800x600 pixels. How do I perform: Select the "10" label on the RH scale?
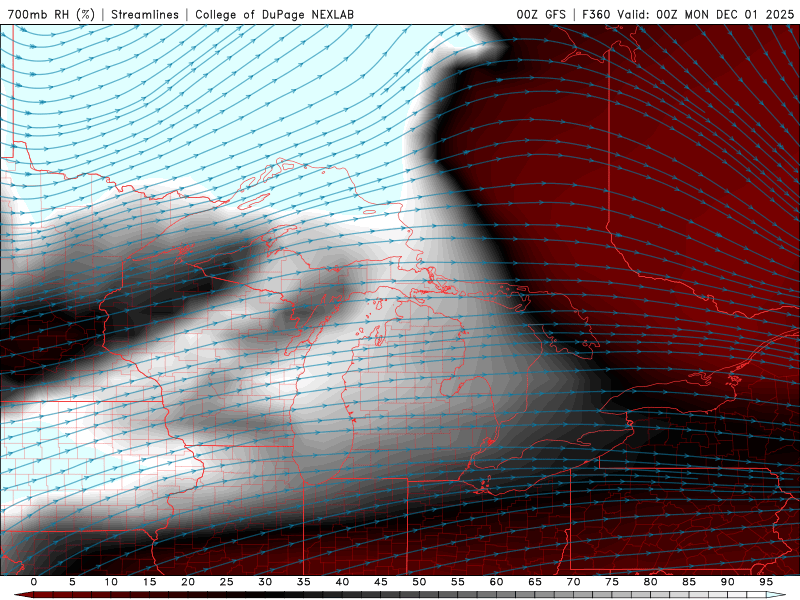click(x=111, y=582)
